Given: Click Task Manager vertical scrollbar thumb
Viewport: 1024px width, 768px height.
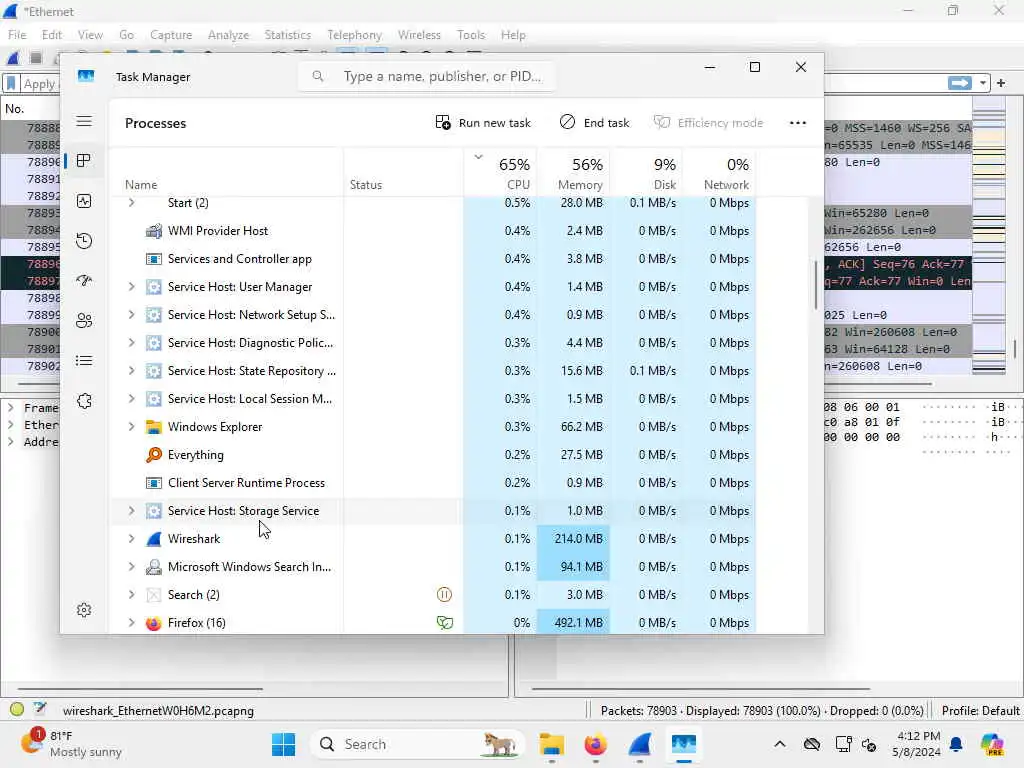Looking at the screenshot, I should click(816, 285).
